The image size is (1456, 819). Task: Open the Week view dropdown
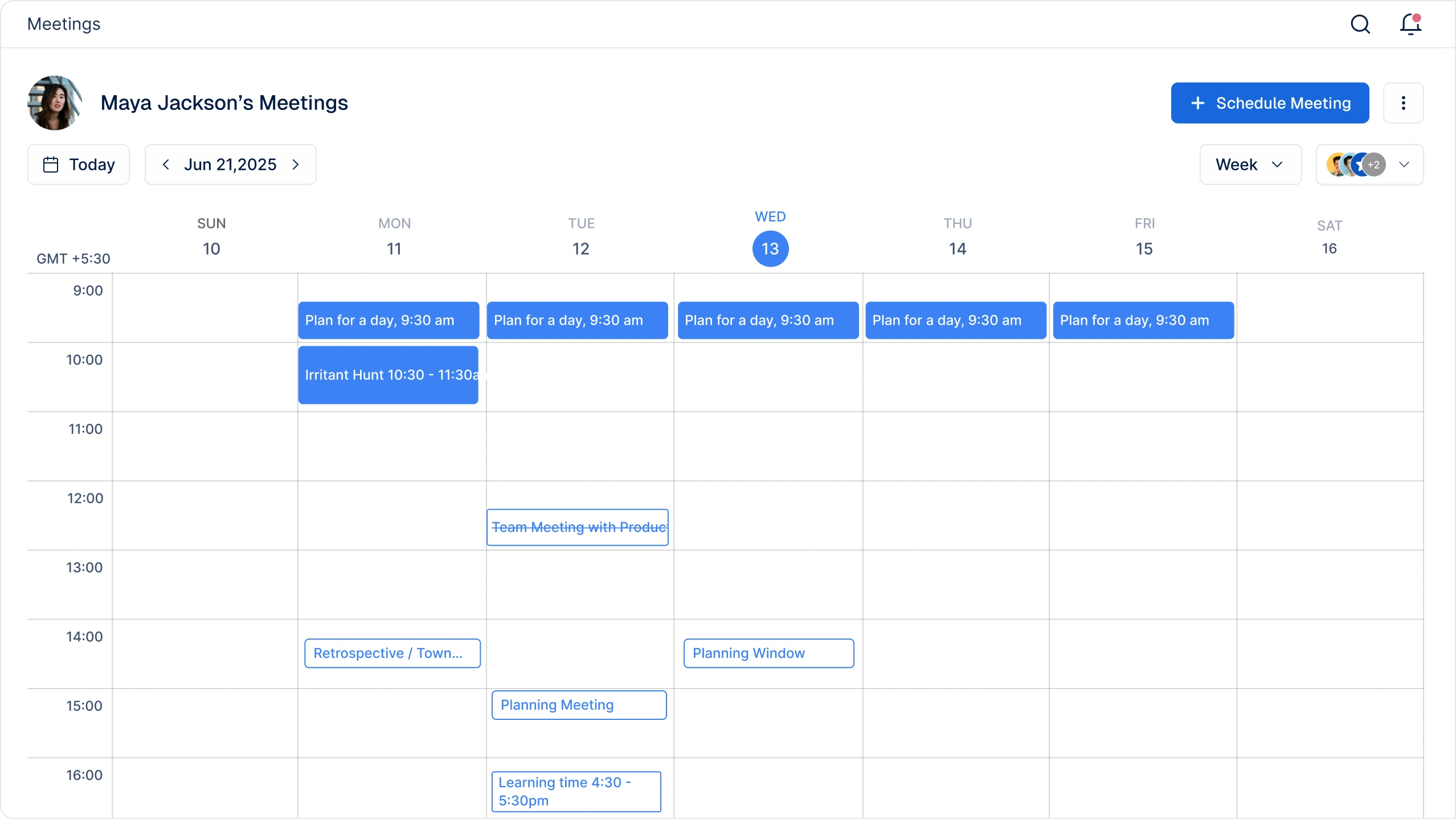tap(1250, 165)
